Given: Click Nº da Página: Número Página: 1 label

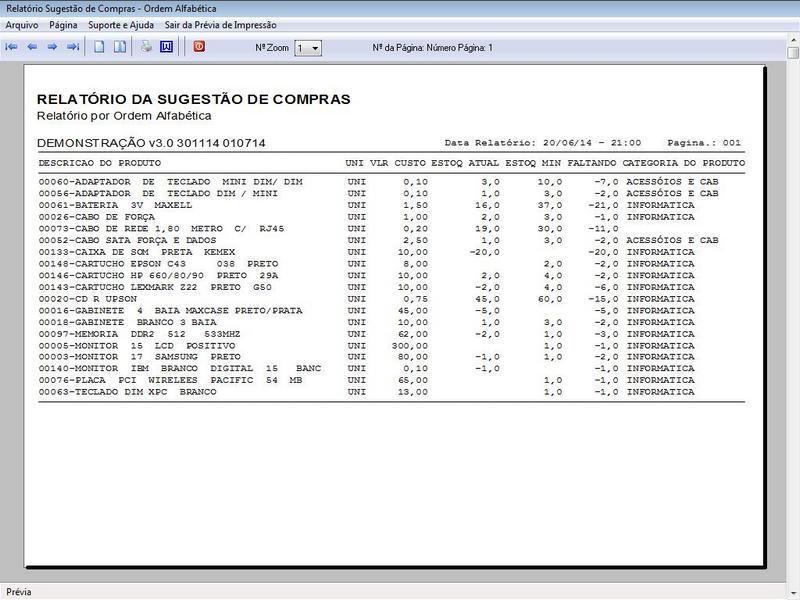Looking at the screenshot, I should coord(432,47).
